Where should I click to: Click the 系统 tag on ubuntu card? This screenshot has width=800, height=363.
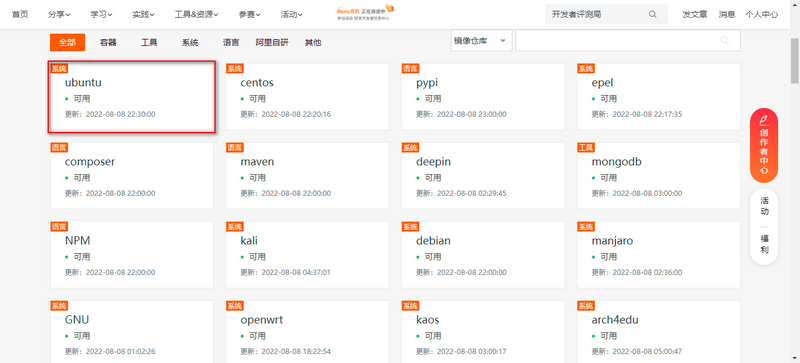(x=59, y=68)
